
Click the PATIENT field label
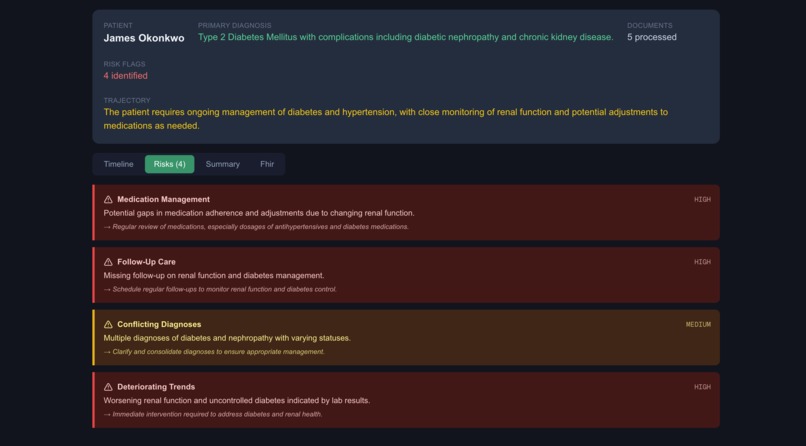coord(118,26)
